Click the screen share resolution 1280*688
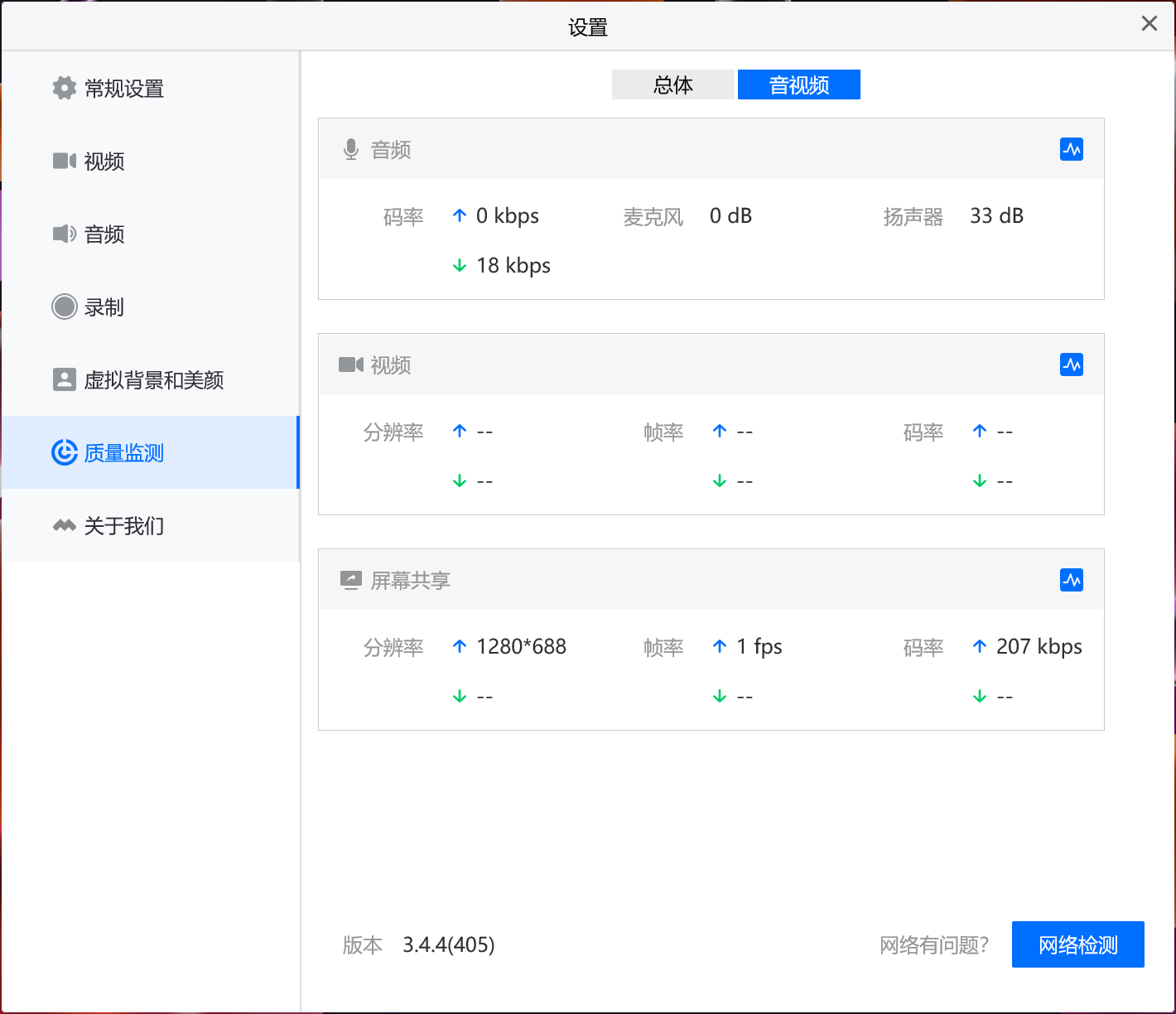This screenshot has width=1176, height=1014. 522,647
